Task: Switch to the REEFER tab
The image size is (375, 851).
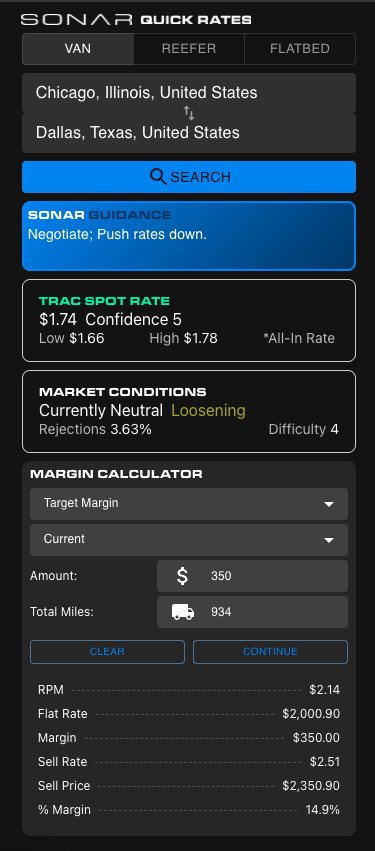Action: [189, 49]
